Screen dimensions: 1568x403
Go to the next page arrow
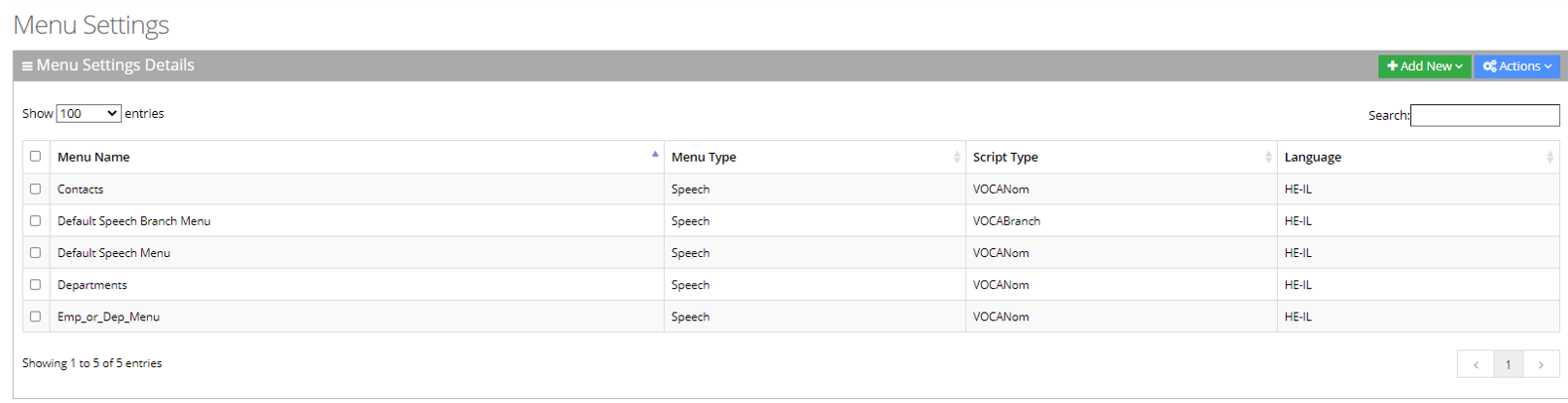tap(1541, 364)
